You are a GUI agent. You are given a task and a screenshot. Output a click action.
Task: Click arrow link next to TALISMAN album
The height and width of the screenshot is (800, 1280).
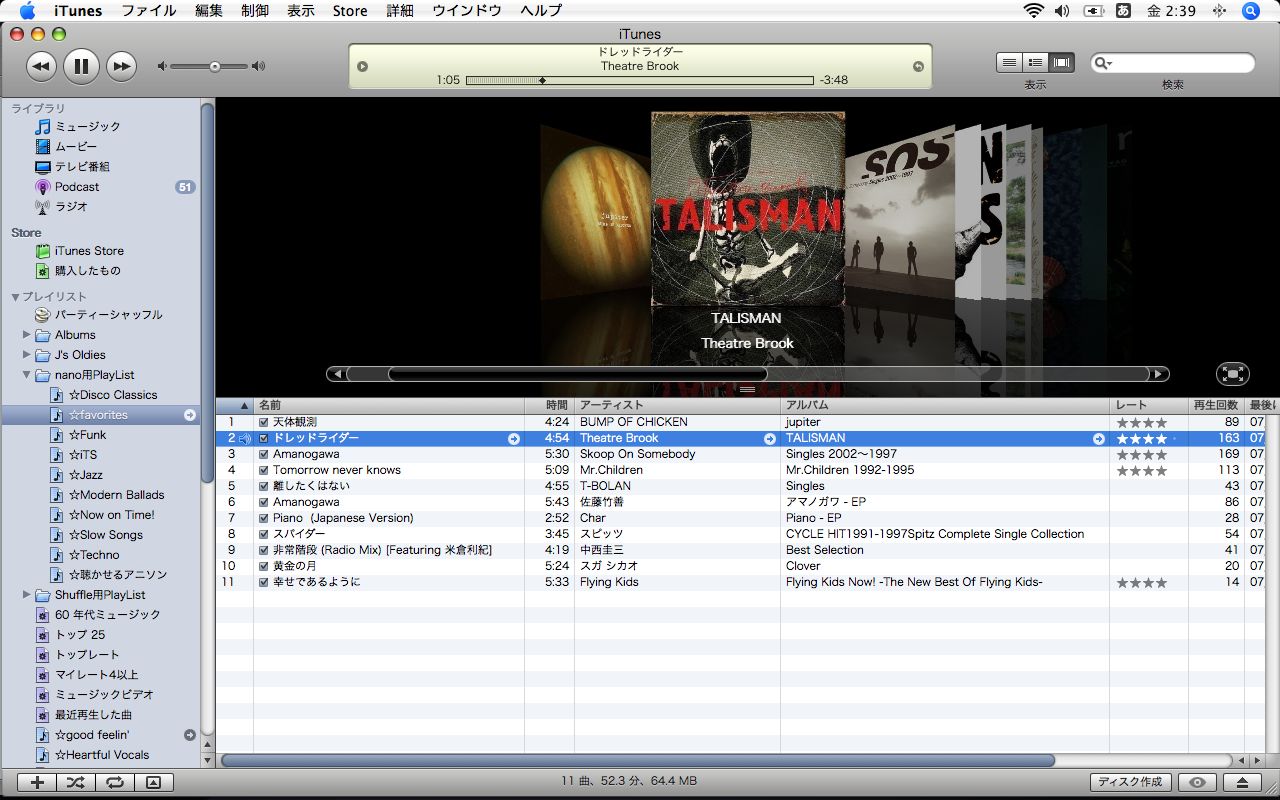1099,439
